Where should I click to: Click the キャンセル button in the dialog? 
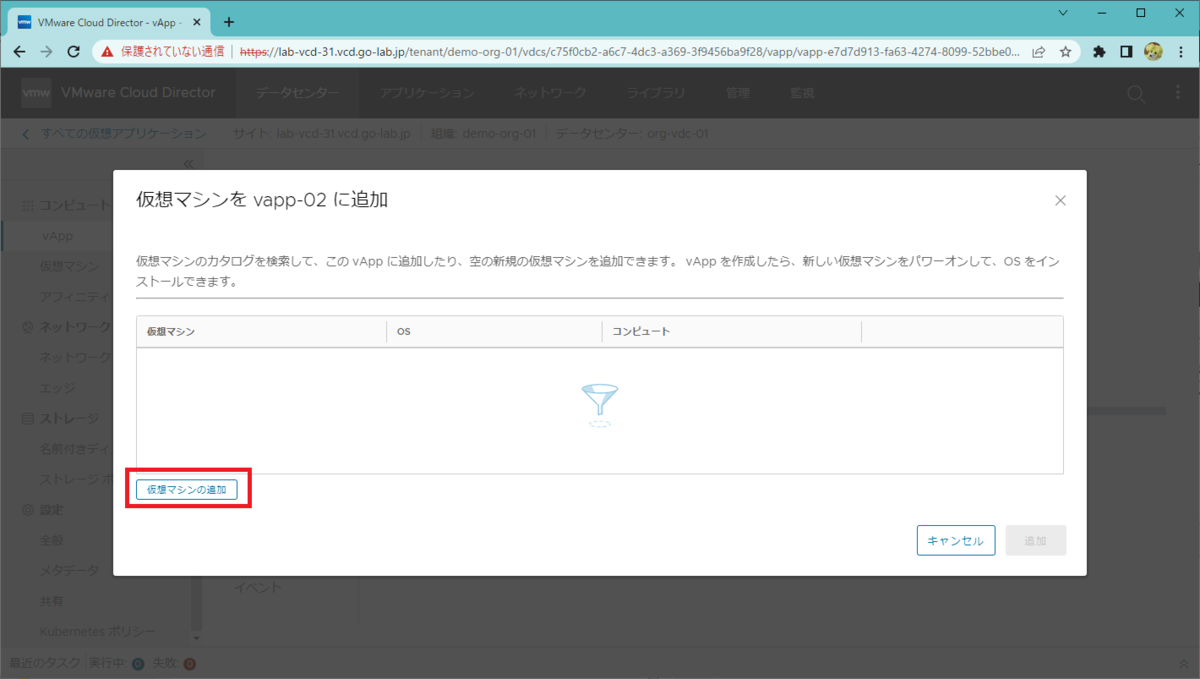point(955,540)
